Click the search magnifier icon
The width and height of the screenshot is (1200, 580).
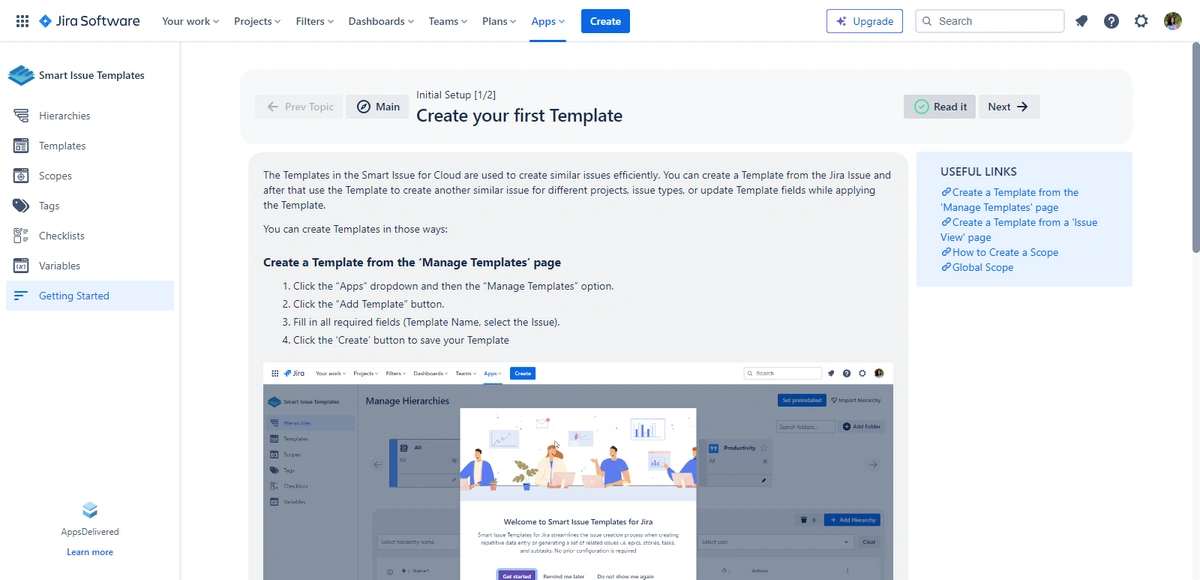(x=927, y=21)
